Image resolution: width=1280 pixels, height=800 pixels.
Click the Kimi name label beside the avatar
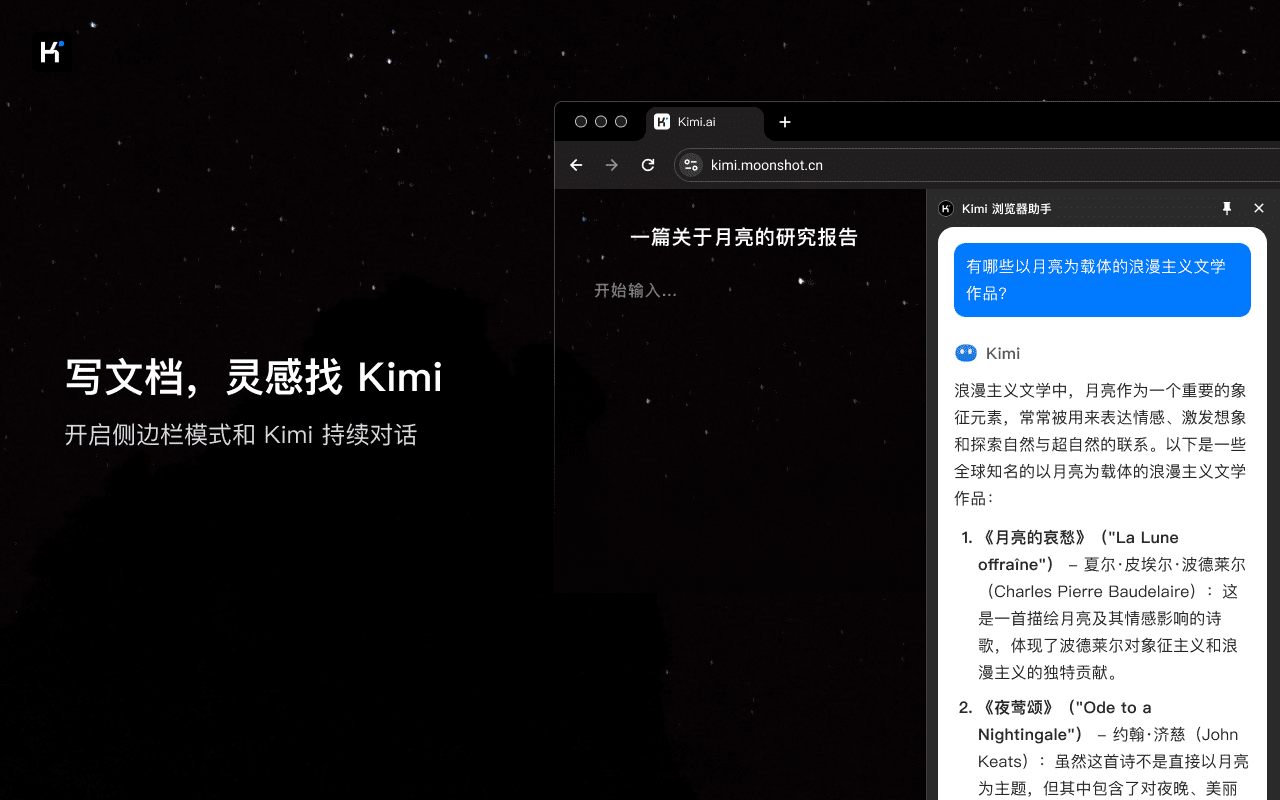pos(1002,352)
